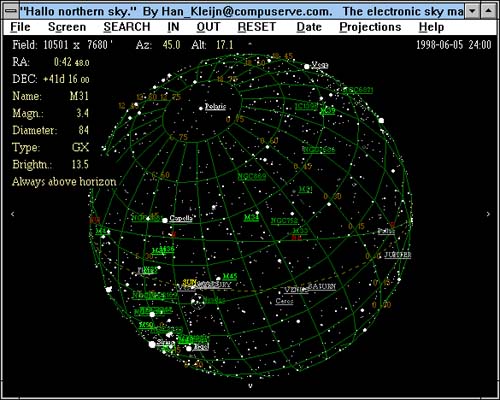
Task: Open the Projections menu
Action: point(370,27)
